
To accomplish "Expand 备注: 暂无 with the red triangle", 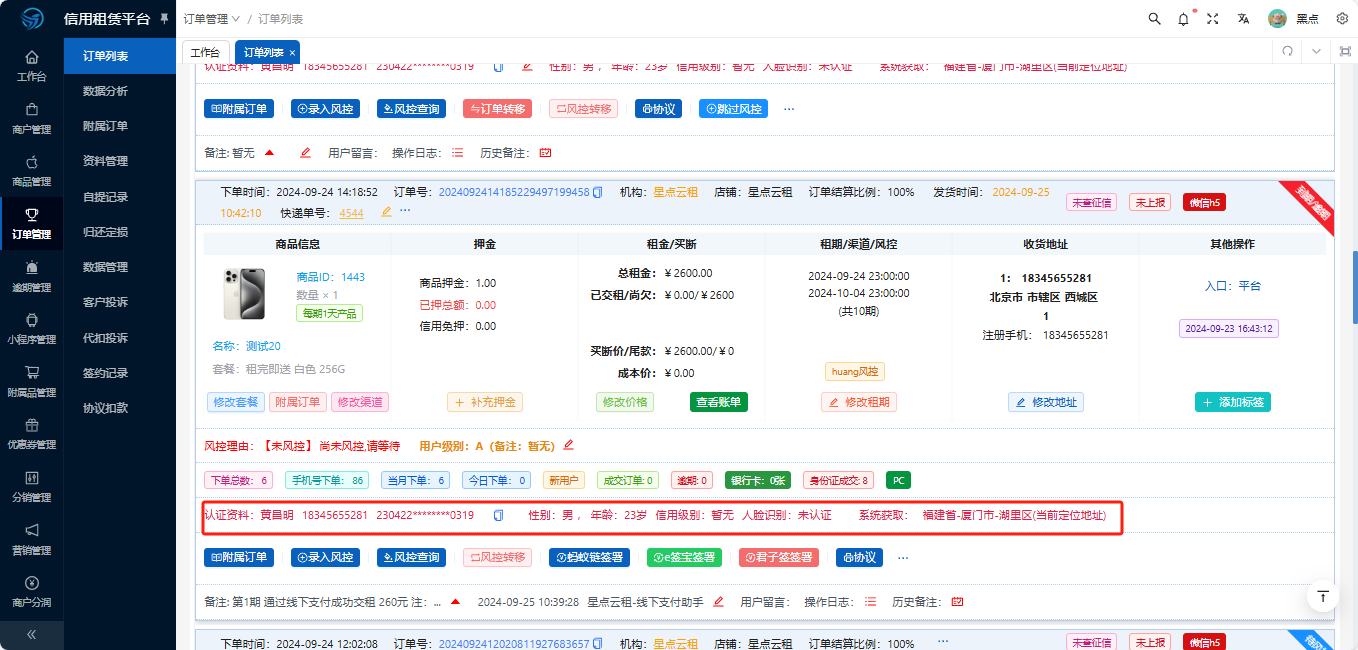I will 269,152.
